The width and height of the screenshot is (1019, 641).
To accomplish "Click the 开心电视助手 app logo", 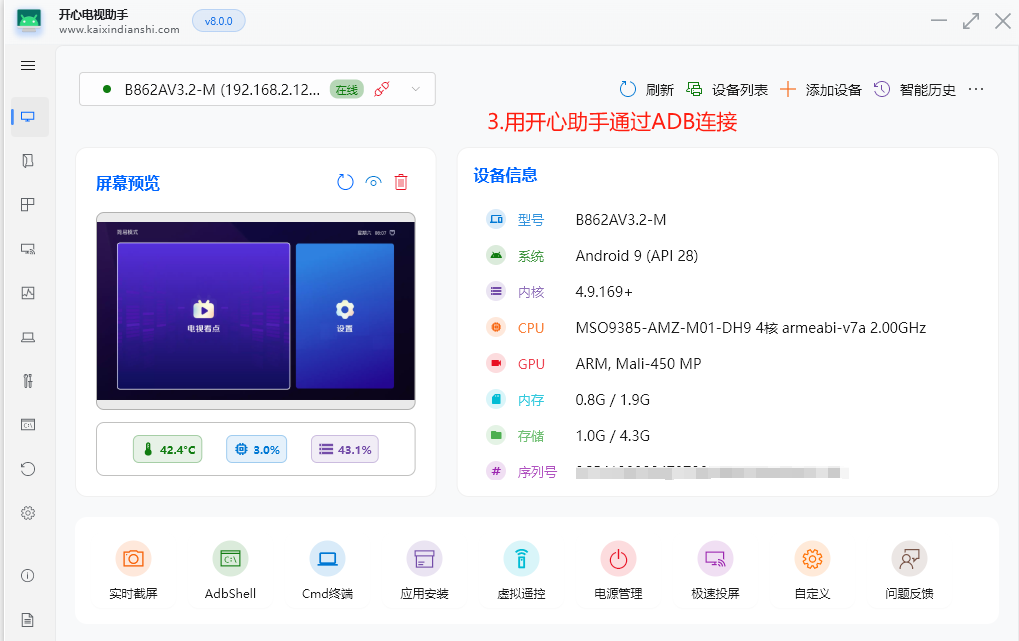I will pyautogui.click(x=29, y=21).
